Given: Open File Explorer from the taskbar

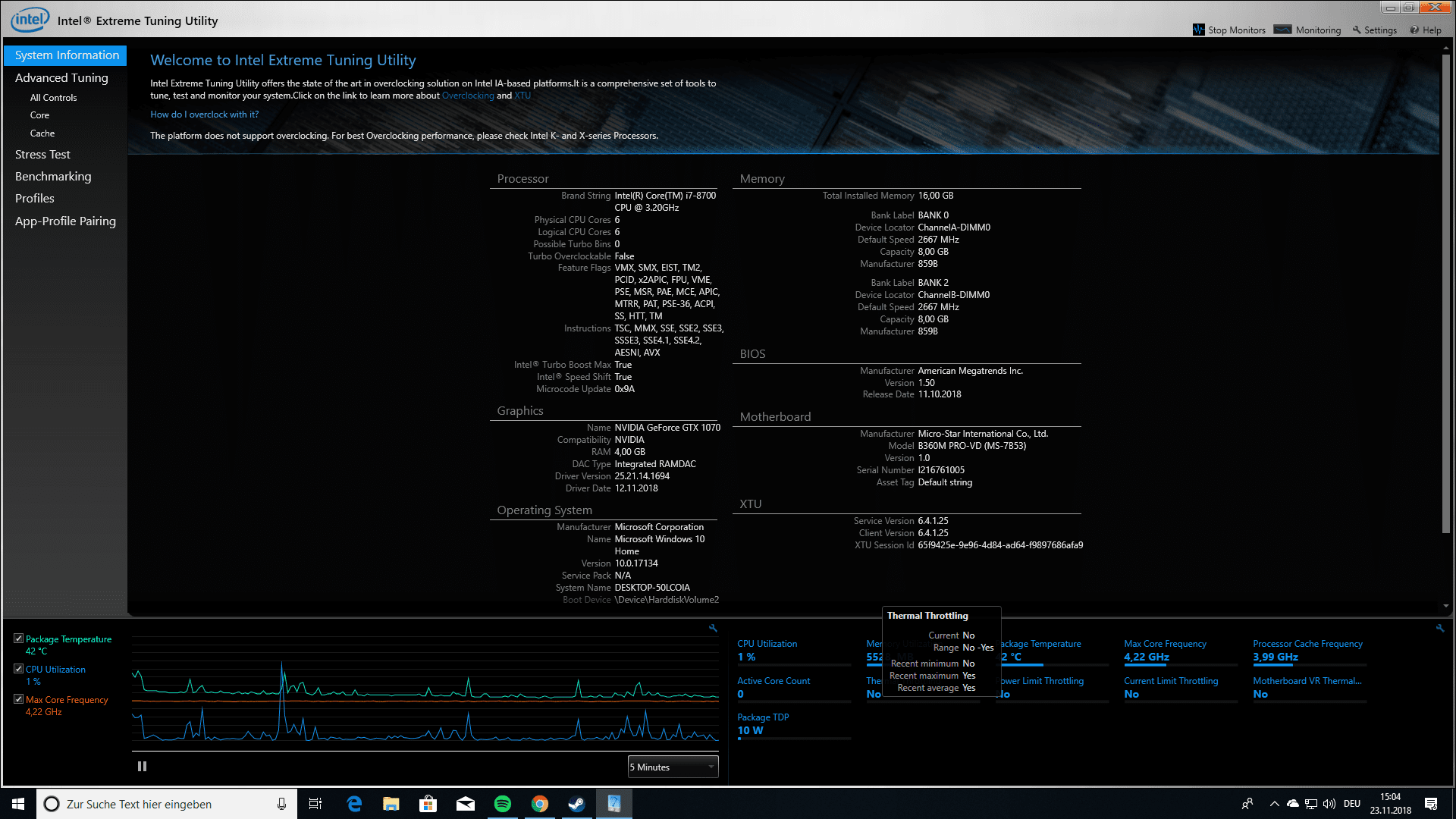Looking at the screenshot, I should tap(391, 804).
